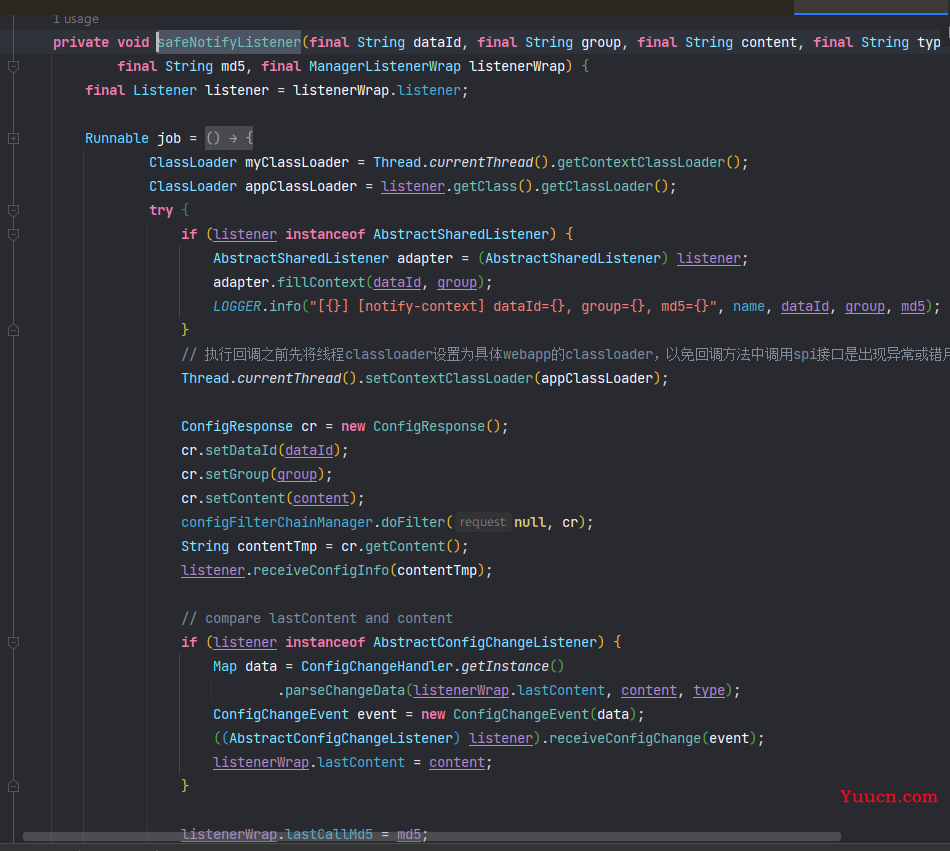This screenshot has height=851, width=950.
Task: Collapse the AbstractConfigChangeListener if-block fold marker
Action: (x=13, y=643)
